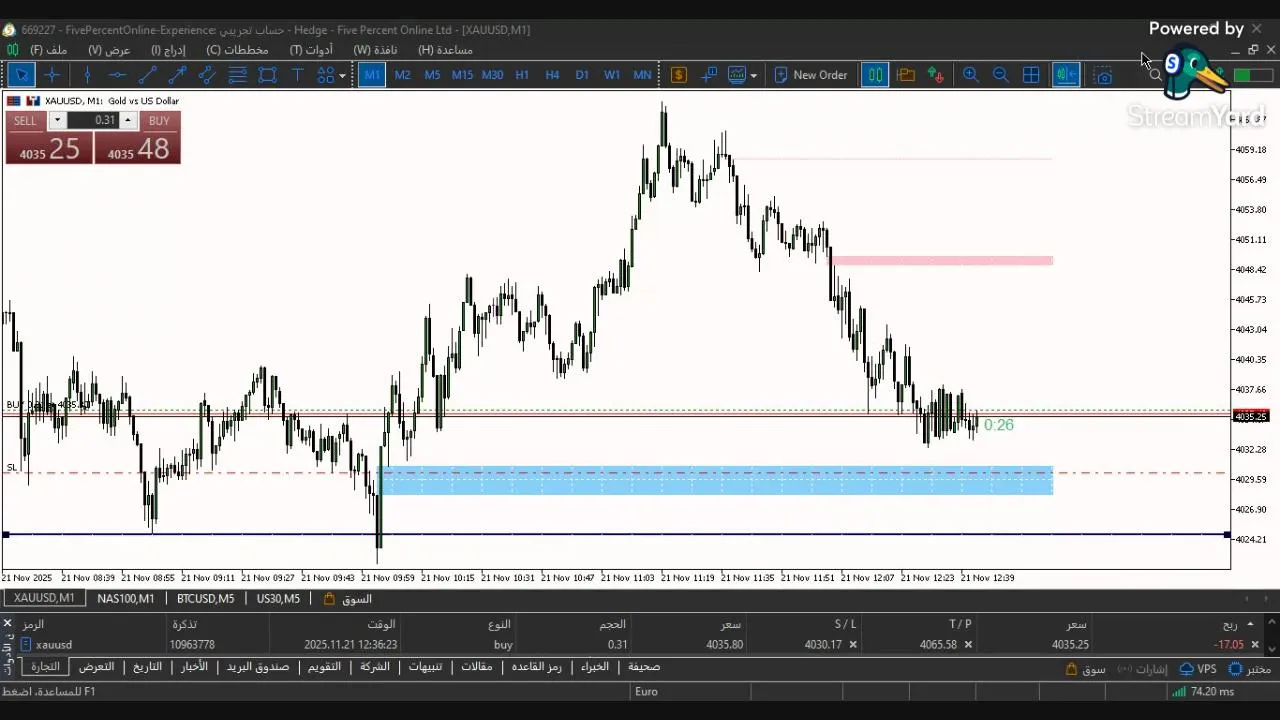Close the xauusd position at -17.05
Image resolution: width=1280 pixels, height=720 pixels.
coord(1255,645)
